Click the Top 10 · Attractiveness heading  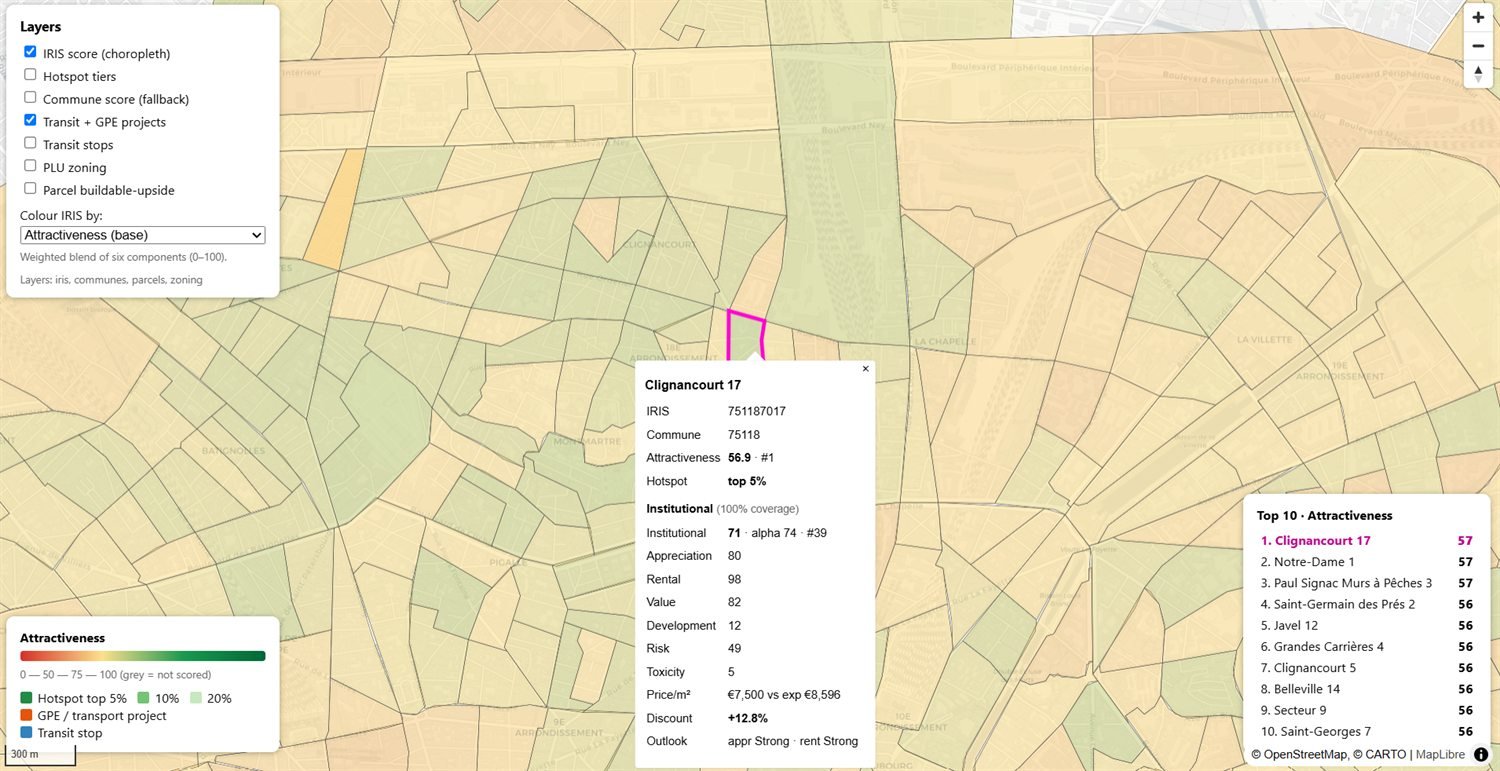tap(1325, 516)
